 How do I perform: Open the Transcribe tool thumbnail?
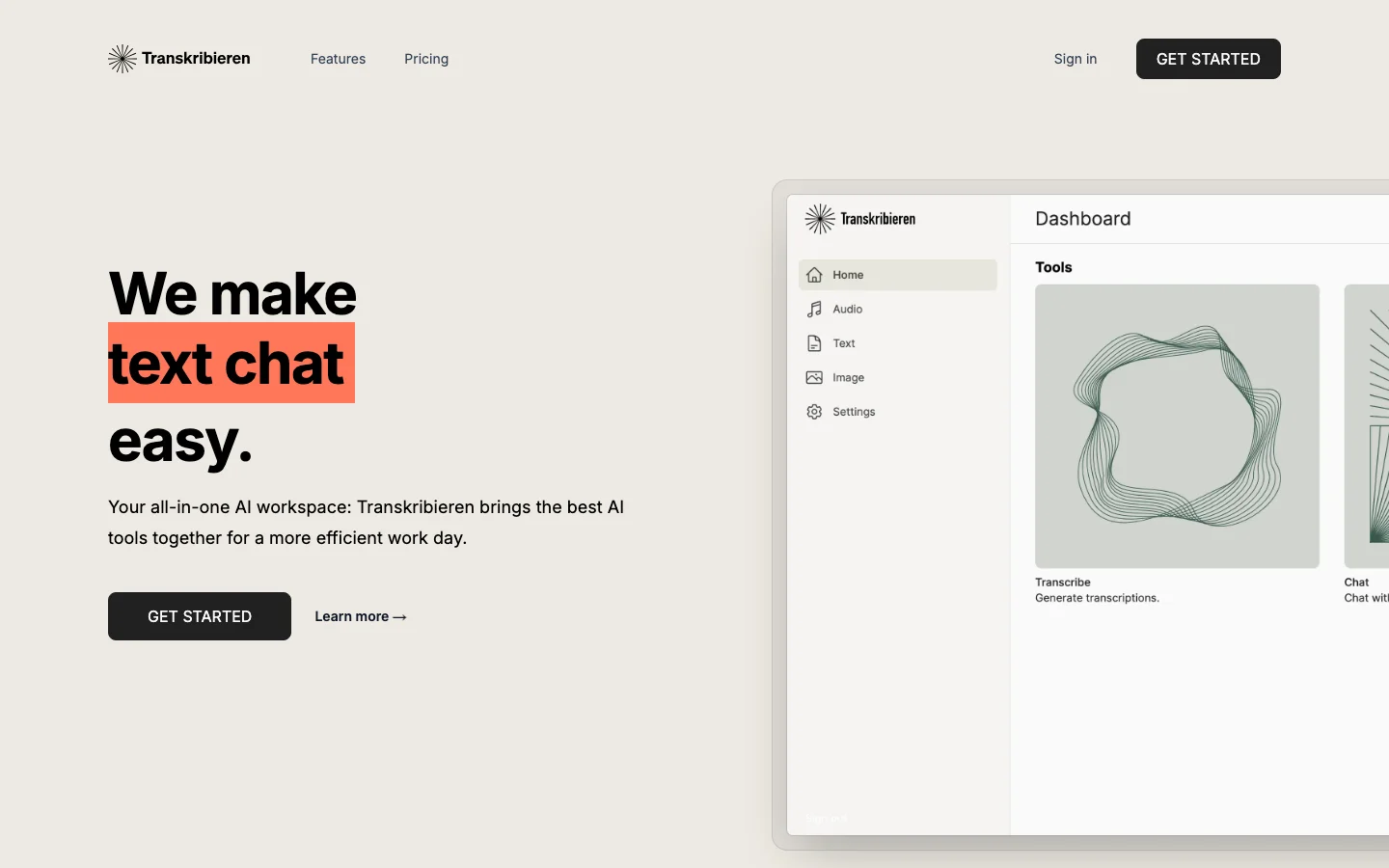[1177, 426]
